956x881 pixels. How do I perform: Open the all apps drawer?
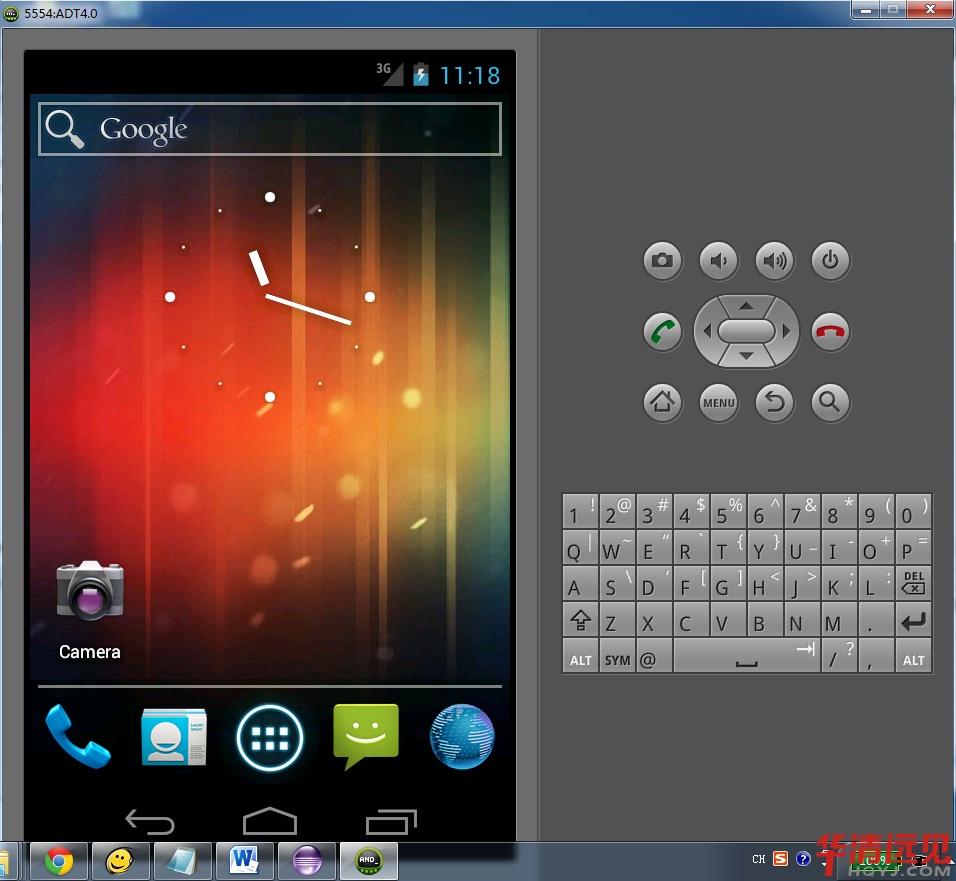269,738
